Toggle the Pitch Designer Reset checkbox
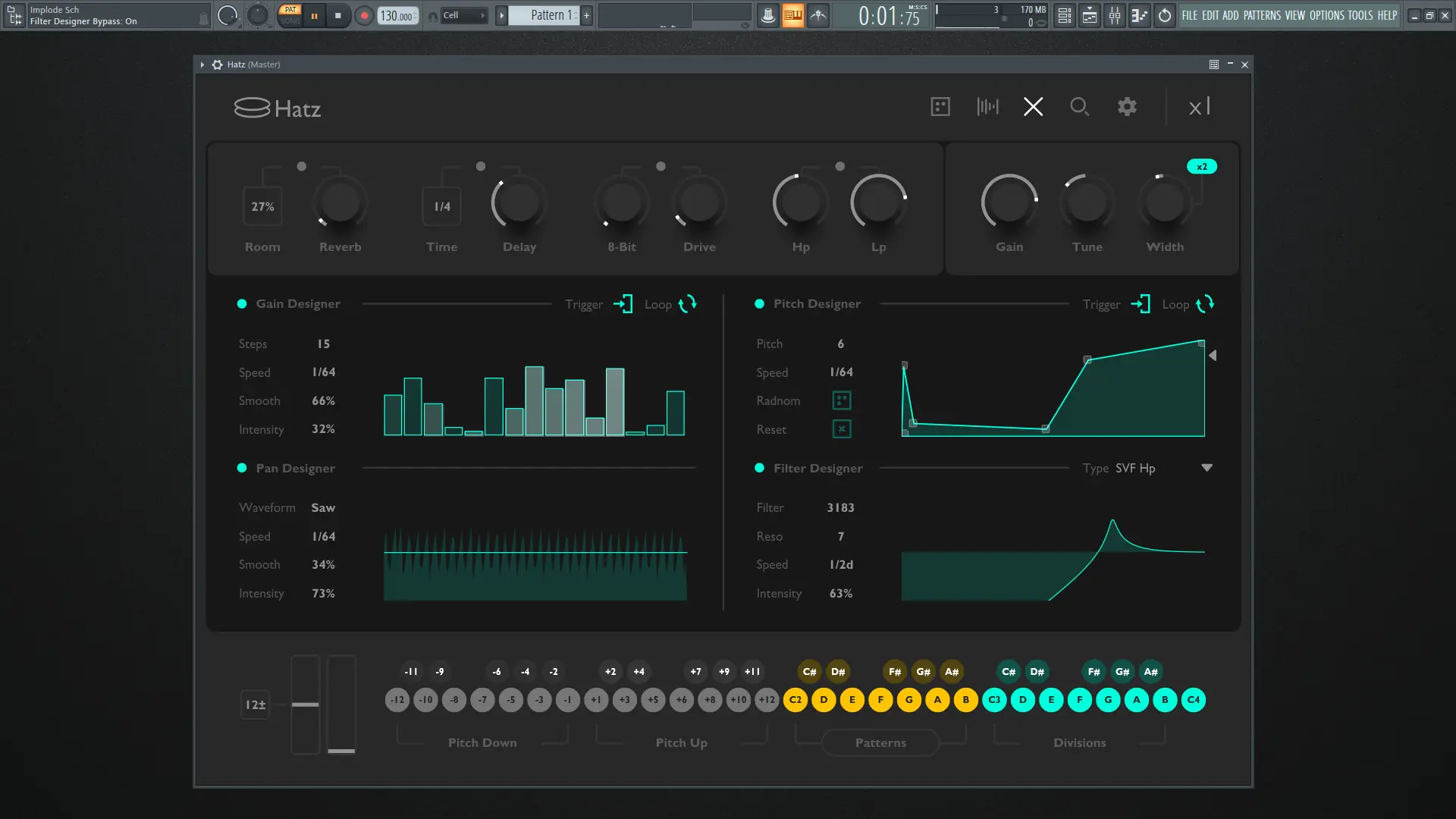The height and width of the screenshot is (819, 1456). coord(842,429)
